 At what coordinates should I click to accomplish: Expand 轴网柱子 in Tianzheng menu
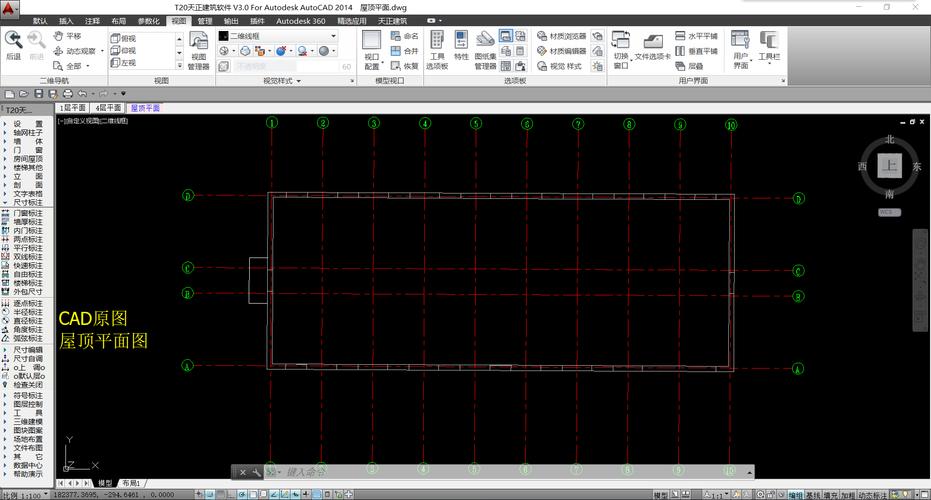point(27,133)
